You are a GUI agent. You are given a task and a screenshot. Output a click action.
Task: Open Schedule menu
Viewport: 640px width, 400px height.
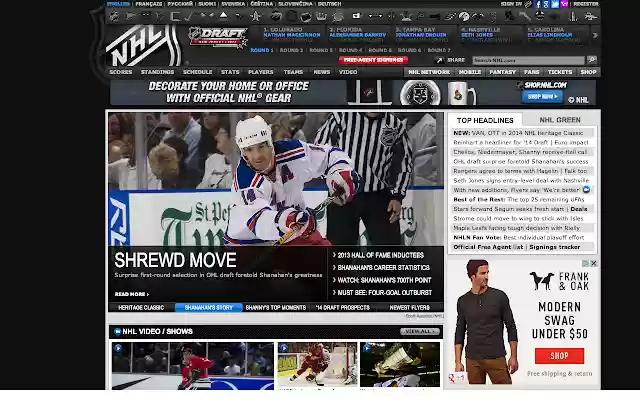coord(198,72)
